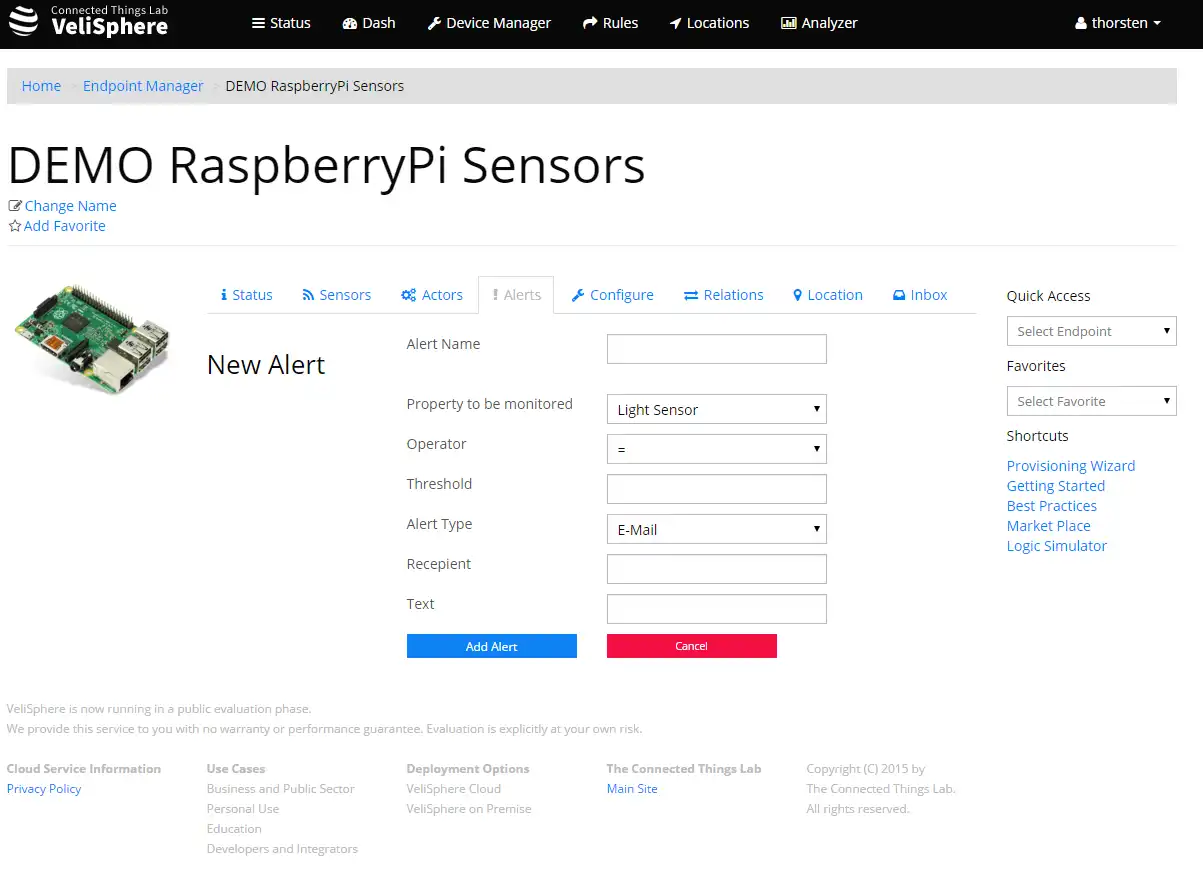Click the Raspberry Pi device image
This screenshot has width=1203, height=878.
click(93, 338)
